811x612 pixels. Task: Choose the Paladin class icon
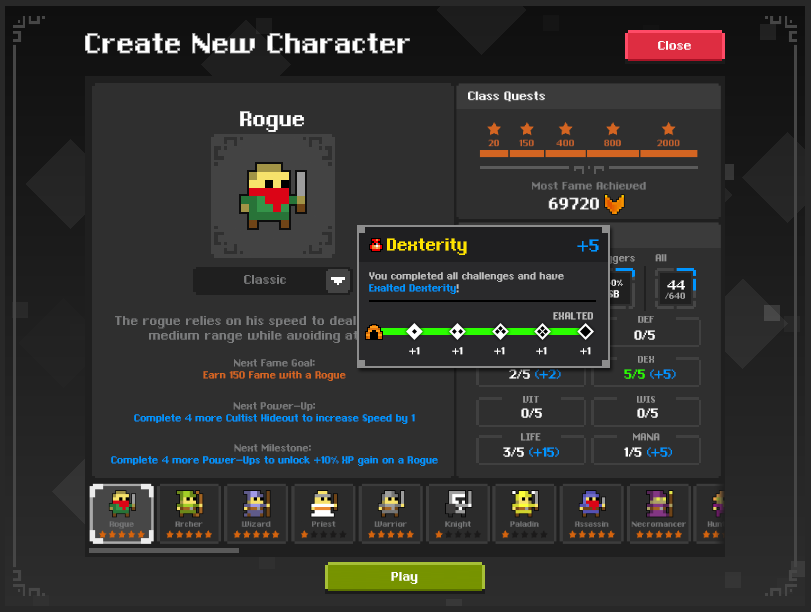pos(524,513)
